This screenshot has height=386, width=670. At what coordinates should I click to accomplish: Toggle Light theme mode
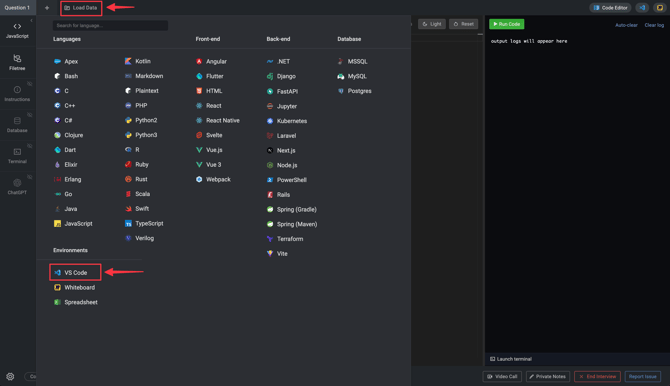click(432, 24)
